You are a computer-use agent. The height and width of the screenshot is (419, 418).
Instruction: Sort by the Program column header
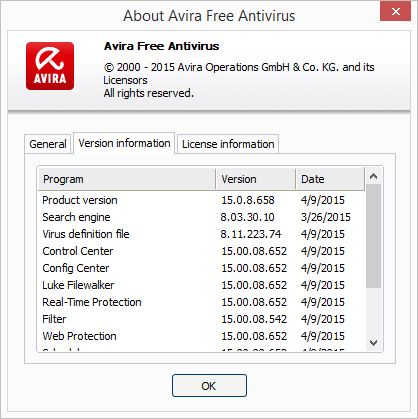tap(127, 179)
